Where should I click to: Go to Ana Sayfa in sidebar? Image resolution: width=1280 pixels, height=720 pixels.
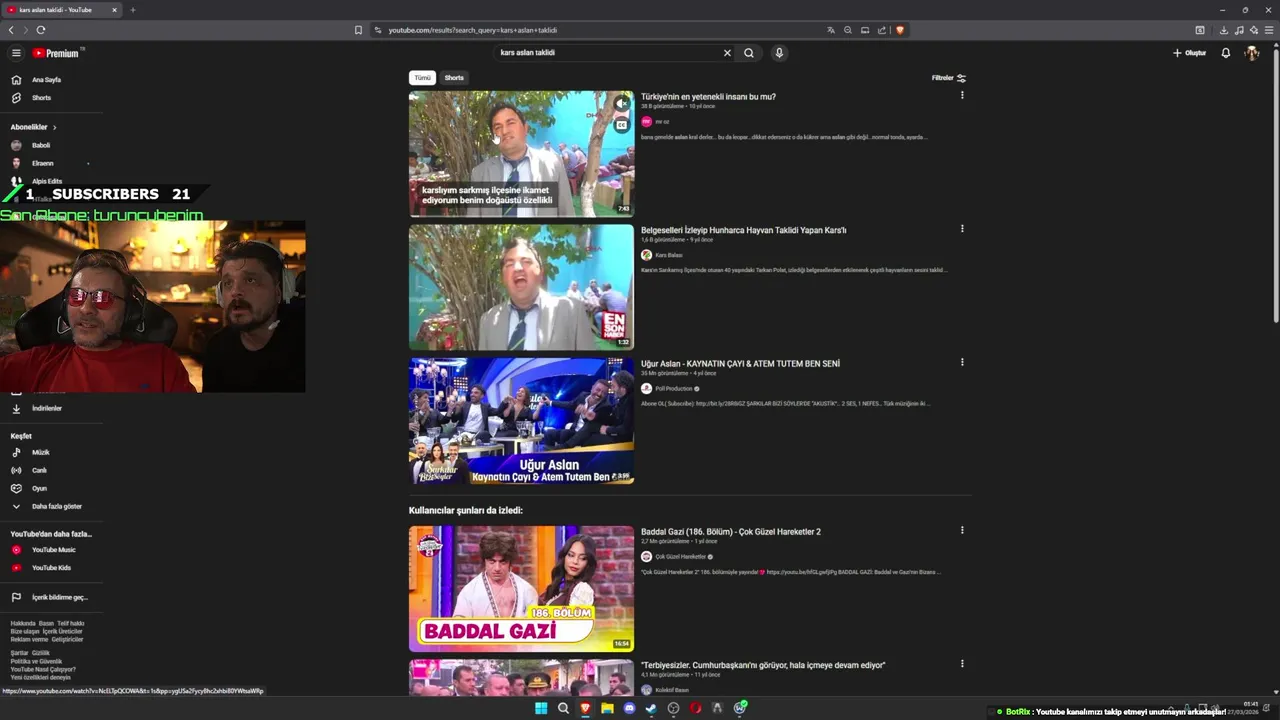(46, 80)
